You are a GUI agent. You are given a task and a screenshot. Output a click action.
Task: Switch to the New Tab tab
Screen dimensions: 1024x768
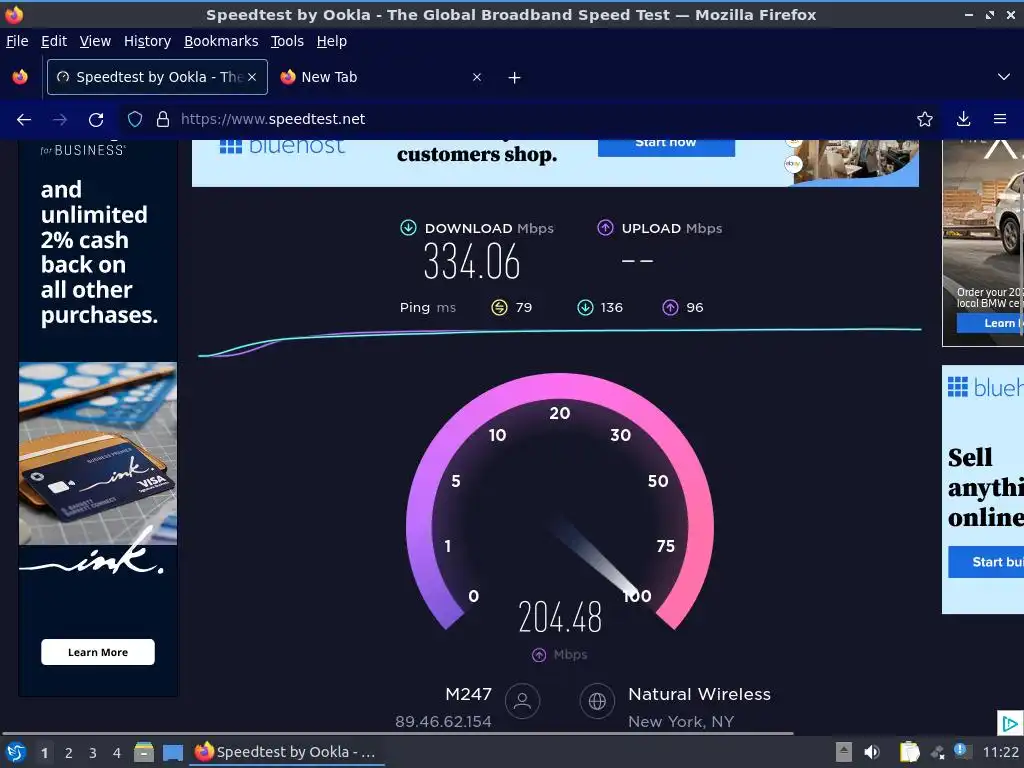382,77
